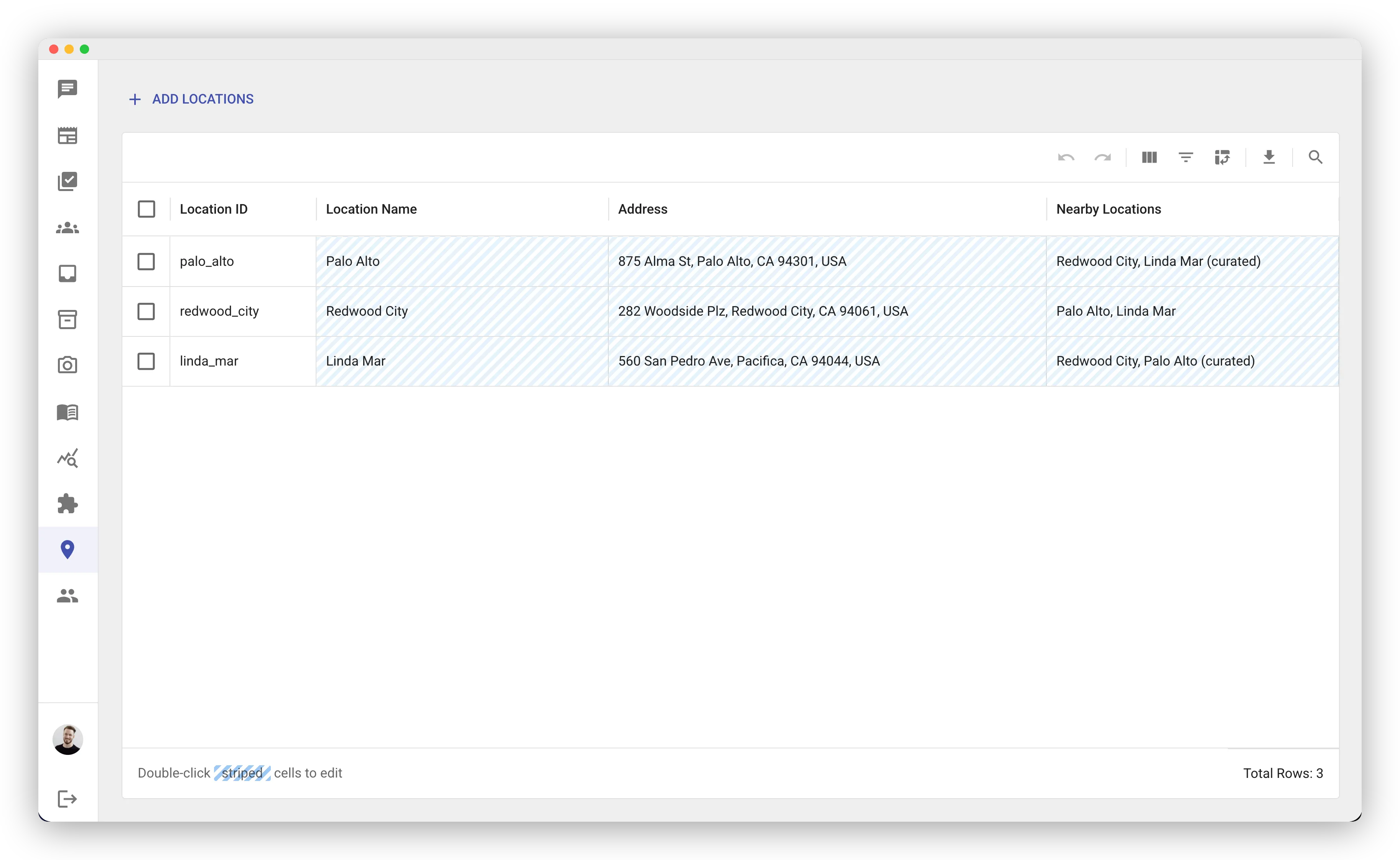
Task: Open the checklist tasks sidebar icon
Action: pos(67,181)
